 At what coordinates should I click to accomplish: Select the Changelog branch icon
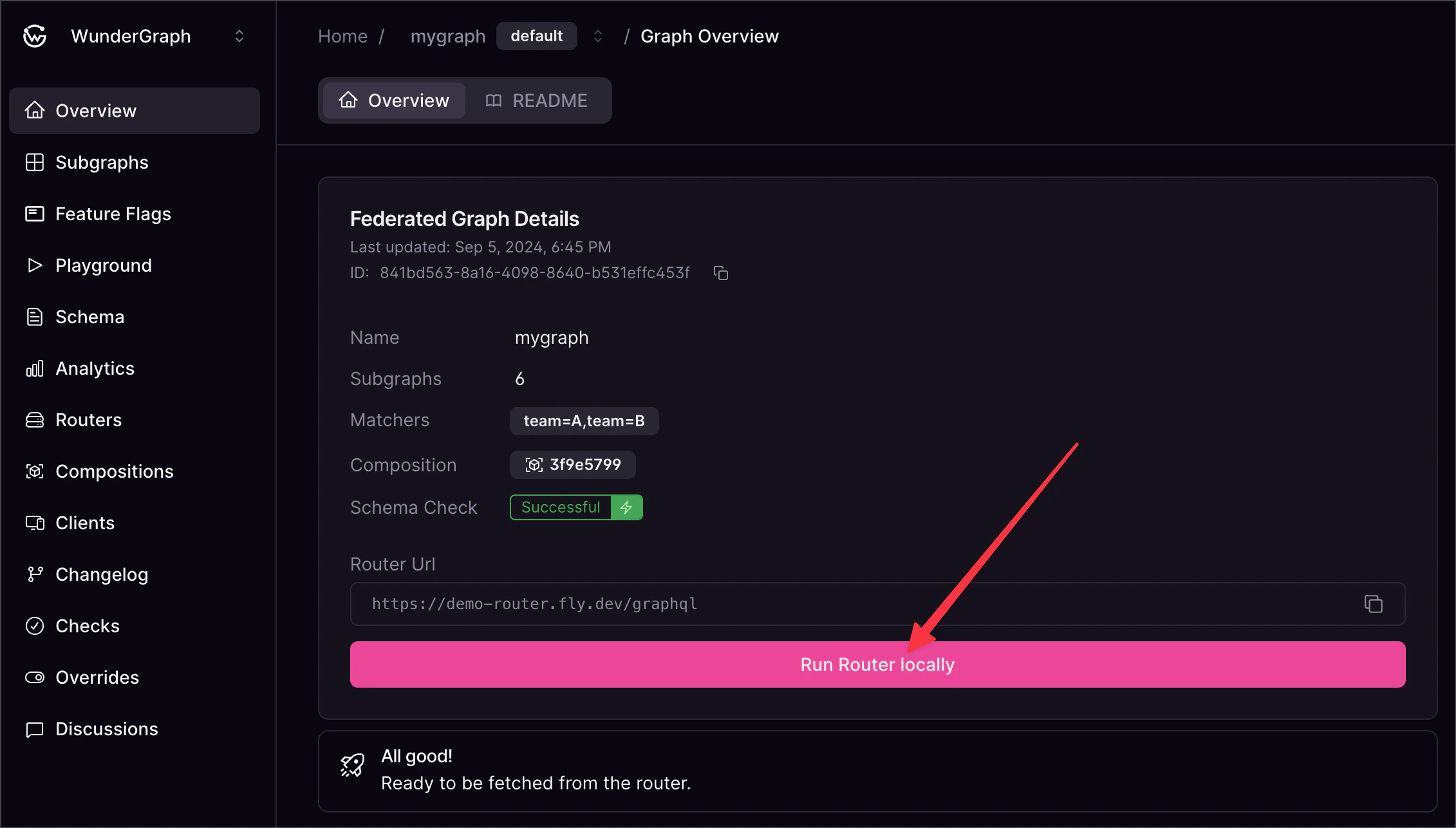34,574
